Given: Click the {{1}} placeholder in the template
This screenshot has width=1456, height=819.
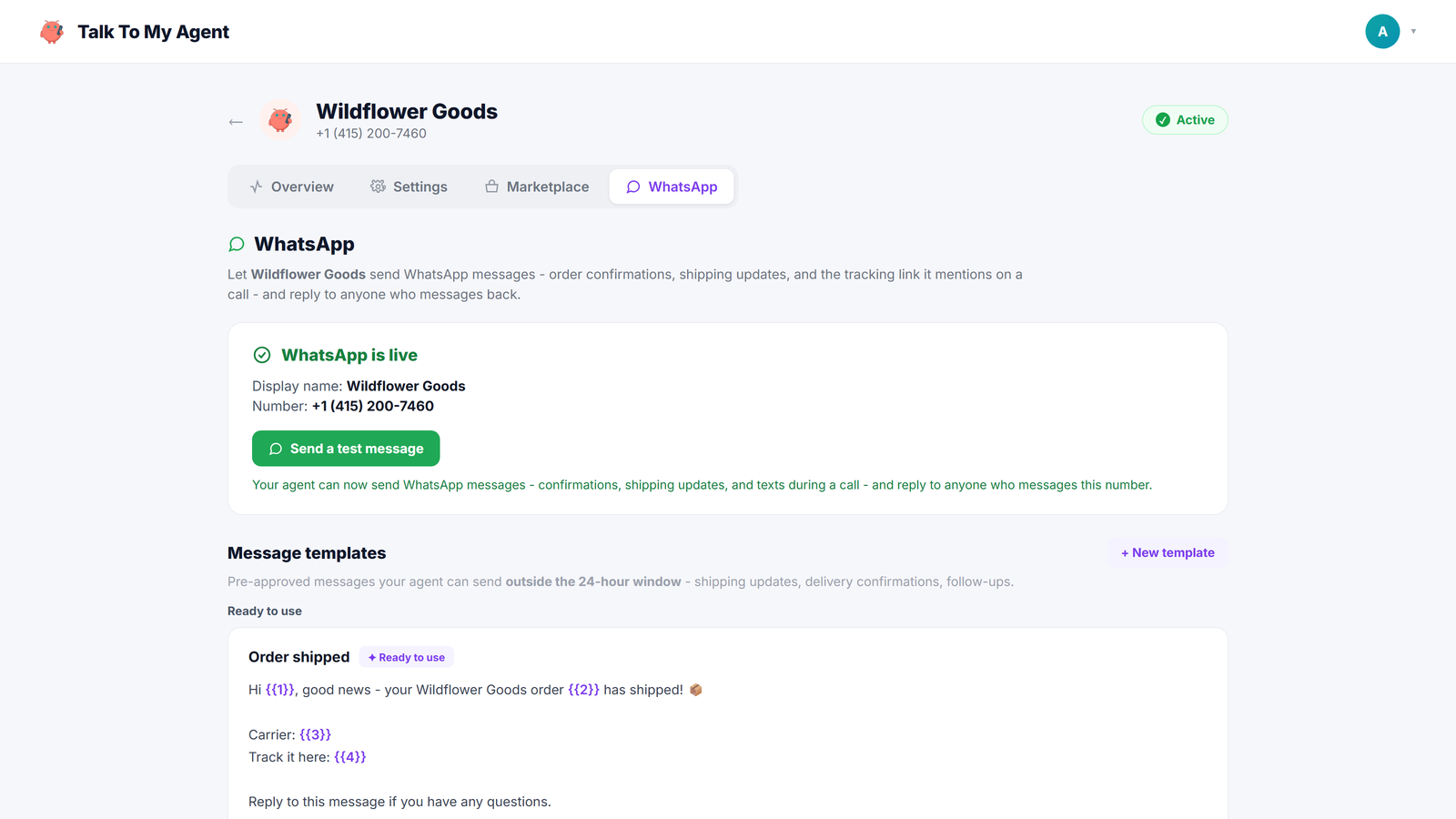Looking at the screenshot, I should pyautogui.click(x=280, y=690).
